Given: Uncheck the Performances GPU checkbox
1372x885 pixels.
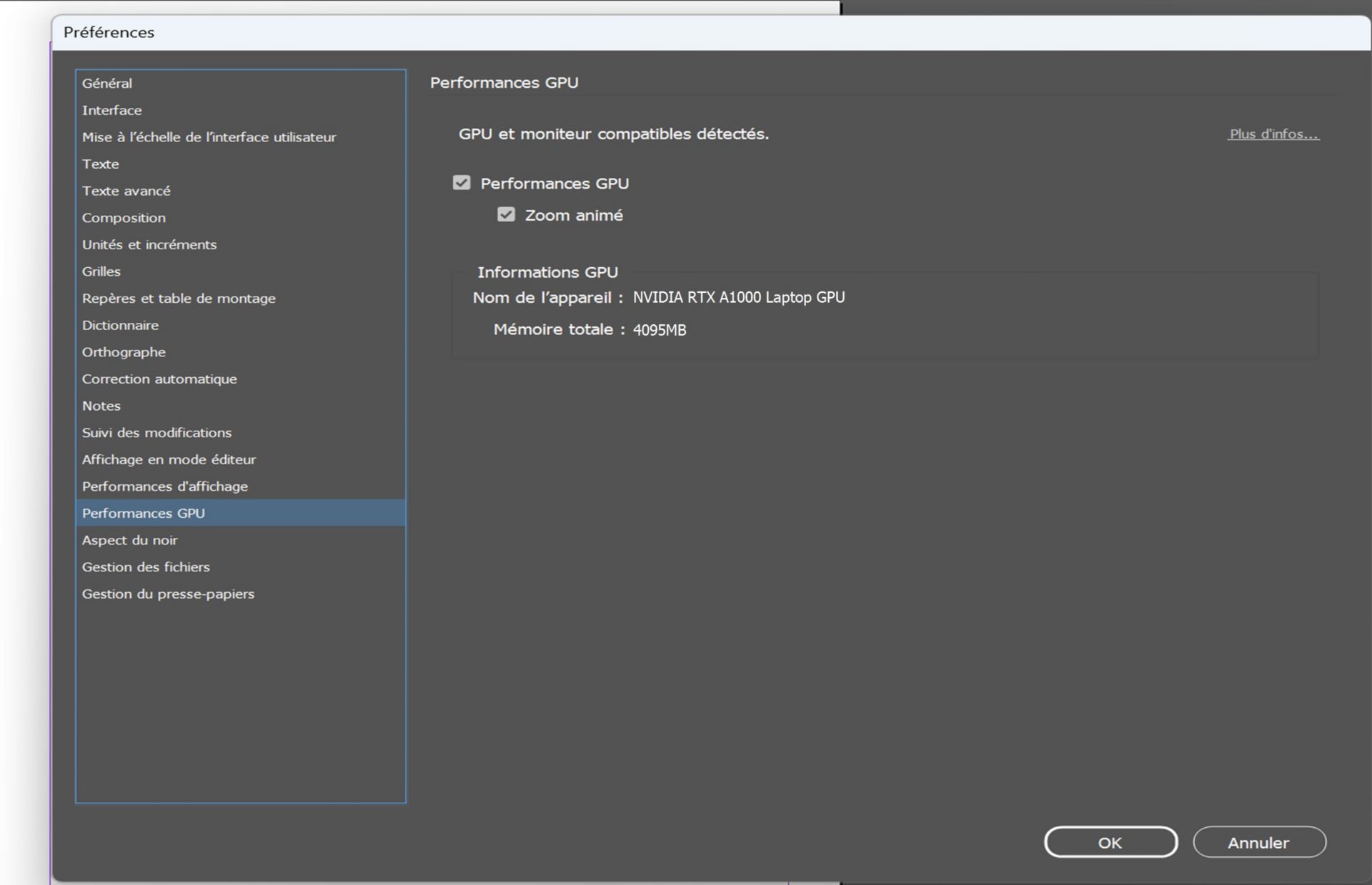Looking at the screenshot, I should 462,183.
